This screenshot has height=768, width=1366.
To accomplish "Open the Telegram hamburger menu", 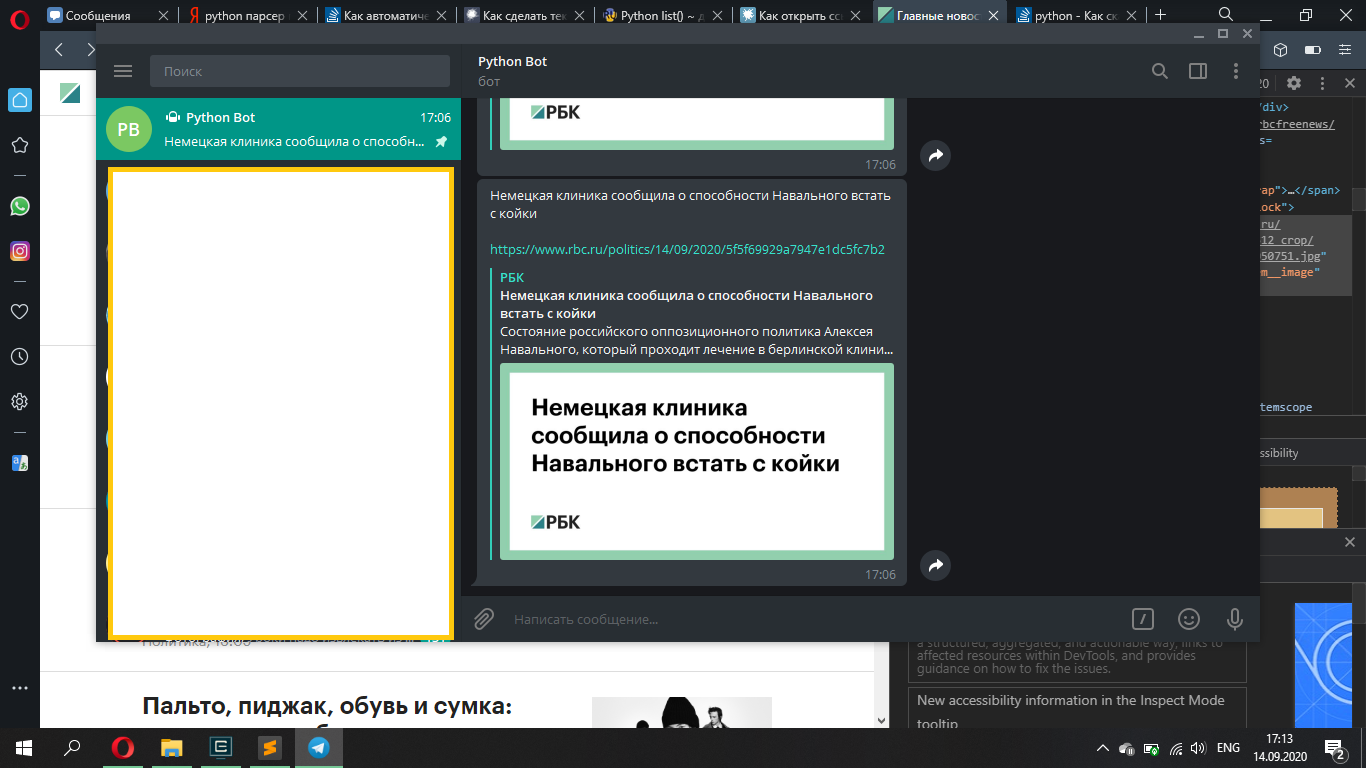I will tap(123, 71).
